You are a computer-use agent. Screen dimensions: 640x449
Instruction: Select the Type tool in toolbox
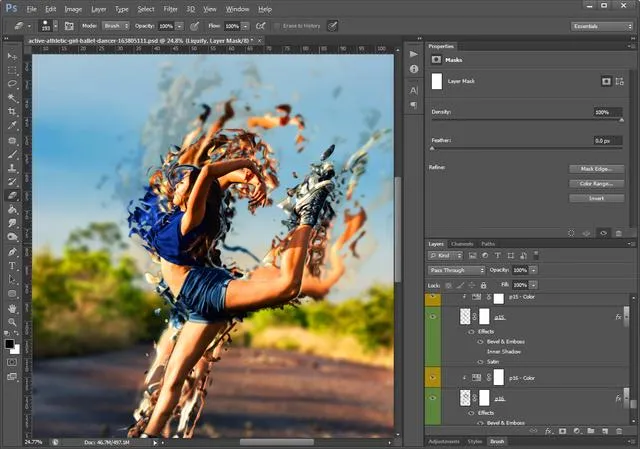12,266
